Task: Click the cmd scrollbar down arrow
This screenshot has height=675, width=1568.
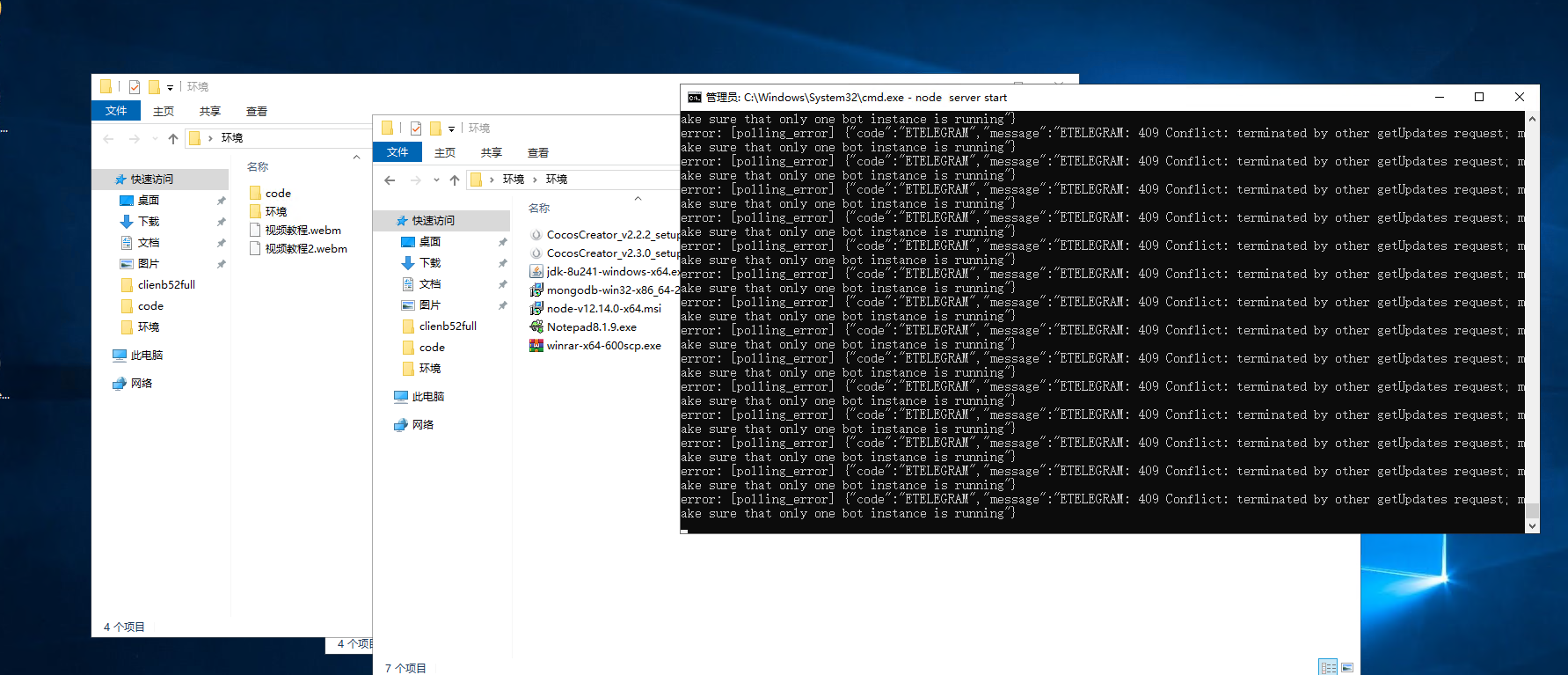Action: [1532, 526]
